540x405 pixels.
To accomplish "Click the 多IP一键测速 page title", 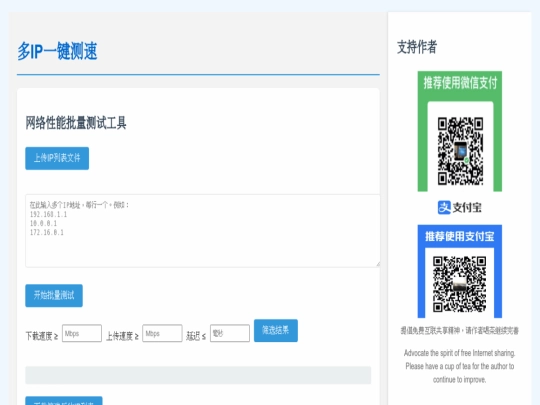I will pyautogui.click(x=57, y=51).
